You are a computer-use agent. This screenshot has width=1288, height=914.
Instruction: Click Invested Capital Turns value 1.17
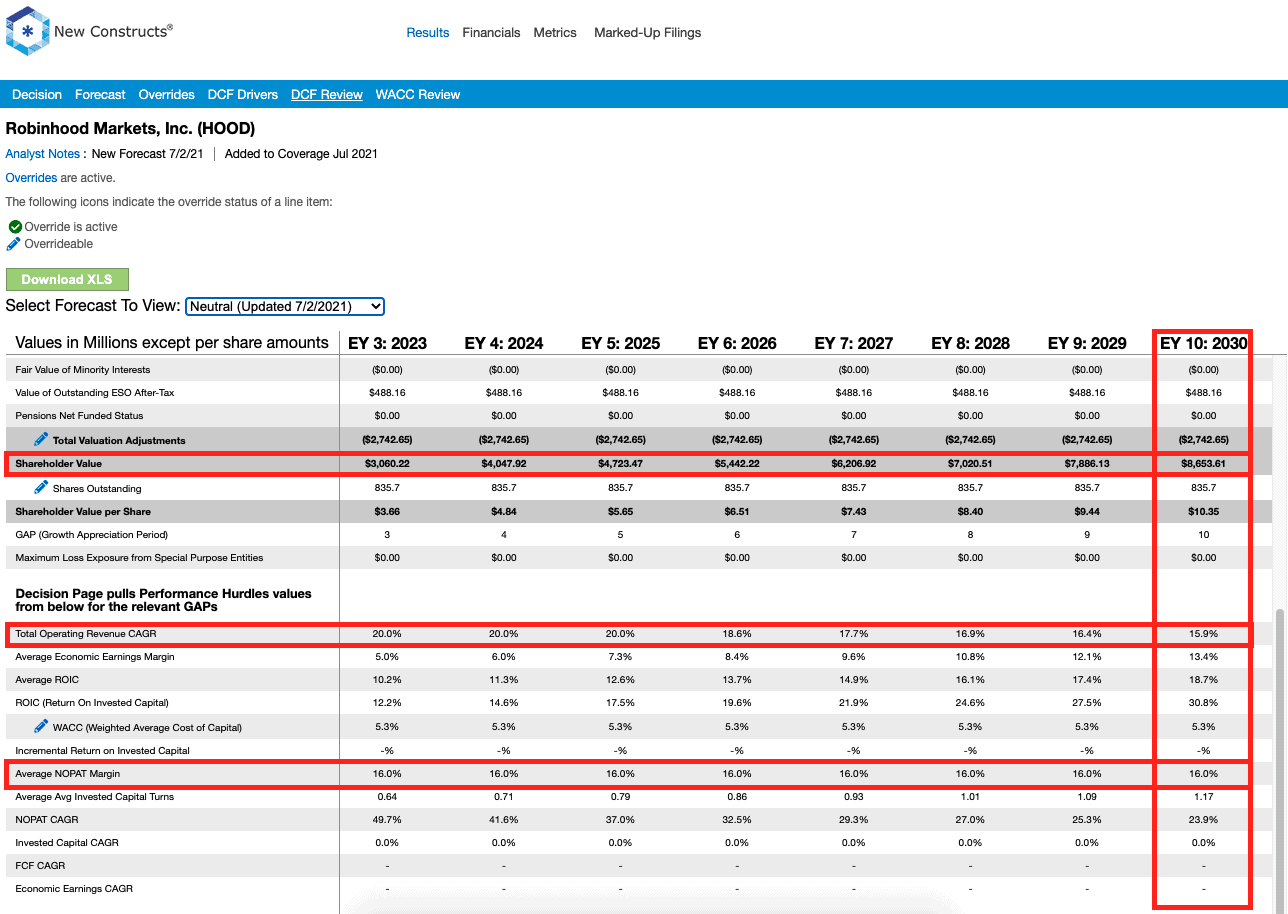[x=1204, y=797]
